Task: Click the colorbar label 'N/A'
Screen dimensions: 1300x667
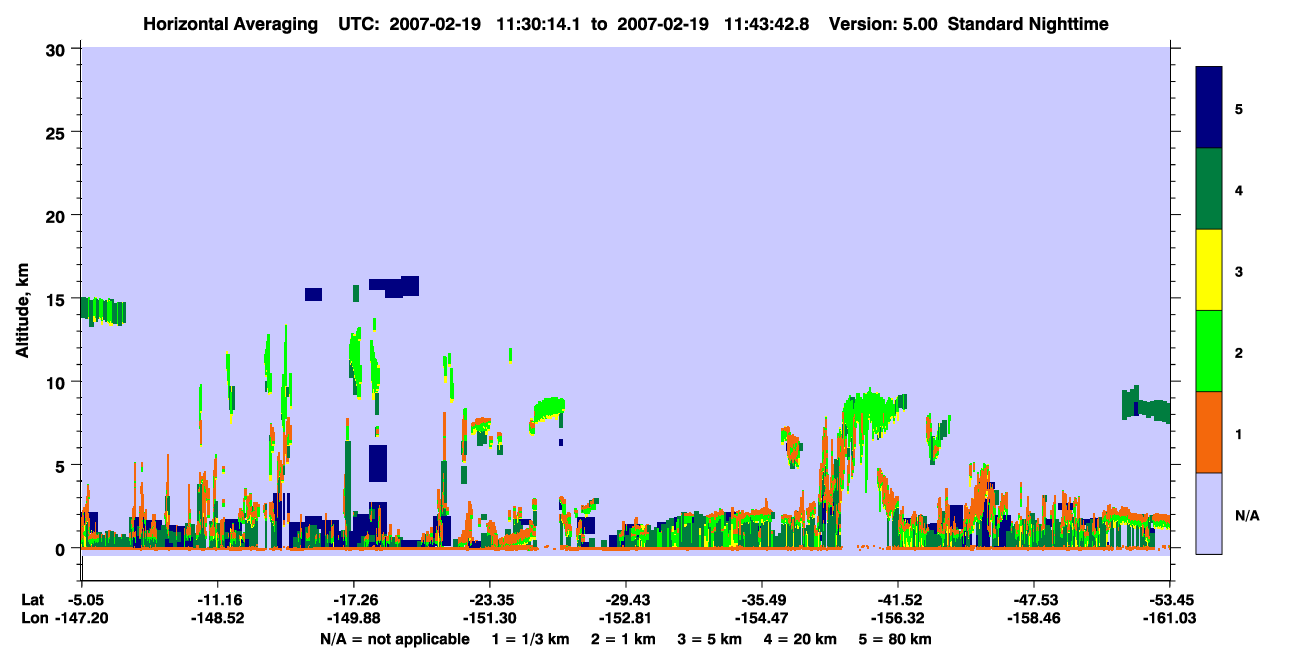Action: (1247, 515)
